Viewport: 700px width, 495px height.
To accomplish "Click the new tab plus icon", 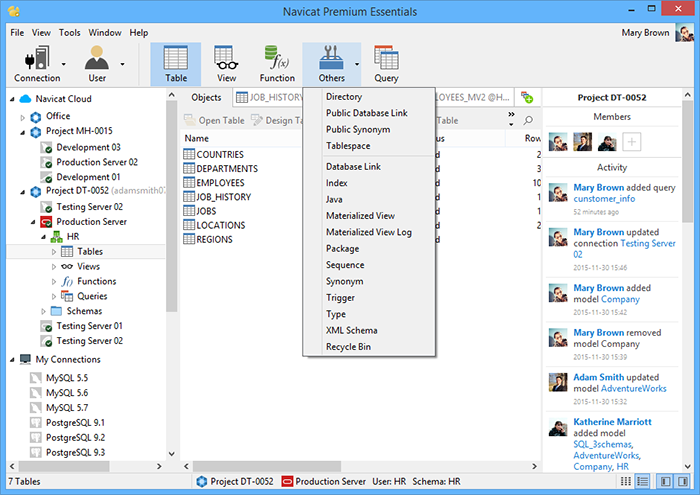I will [x=527, y=97].
